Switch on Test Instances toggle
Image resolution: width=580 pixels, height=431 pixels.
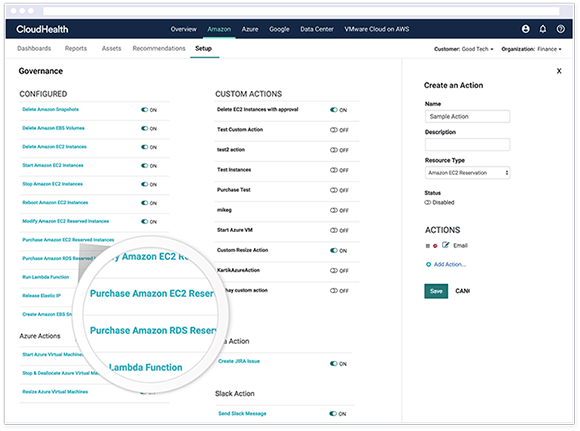[x=334, y=170]
